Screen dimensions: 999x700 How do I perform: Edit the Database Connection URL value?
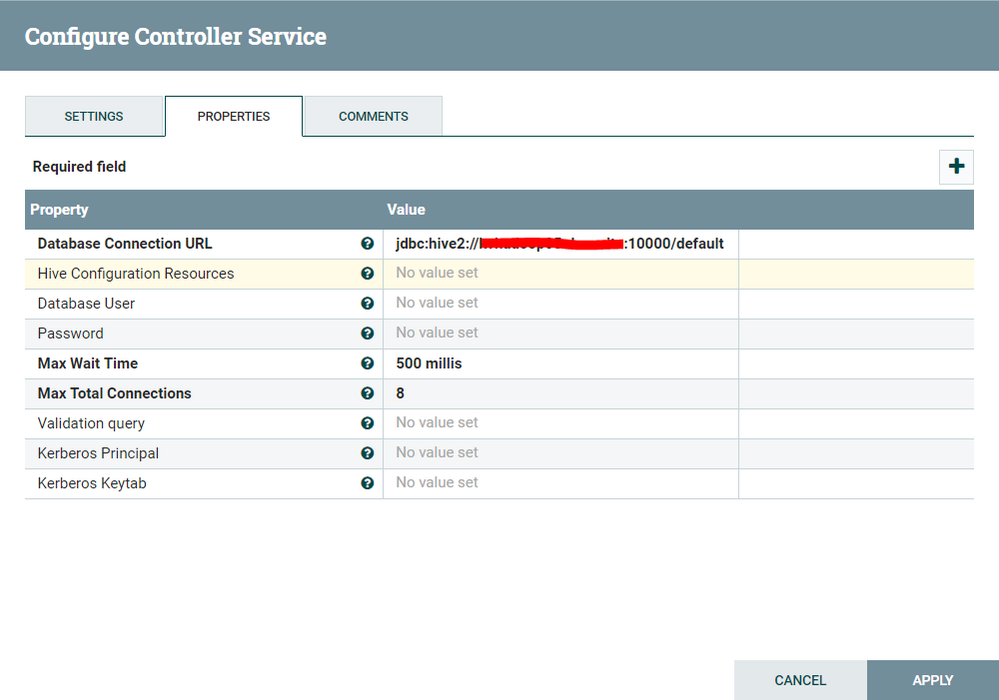560,244
